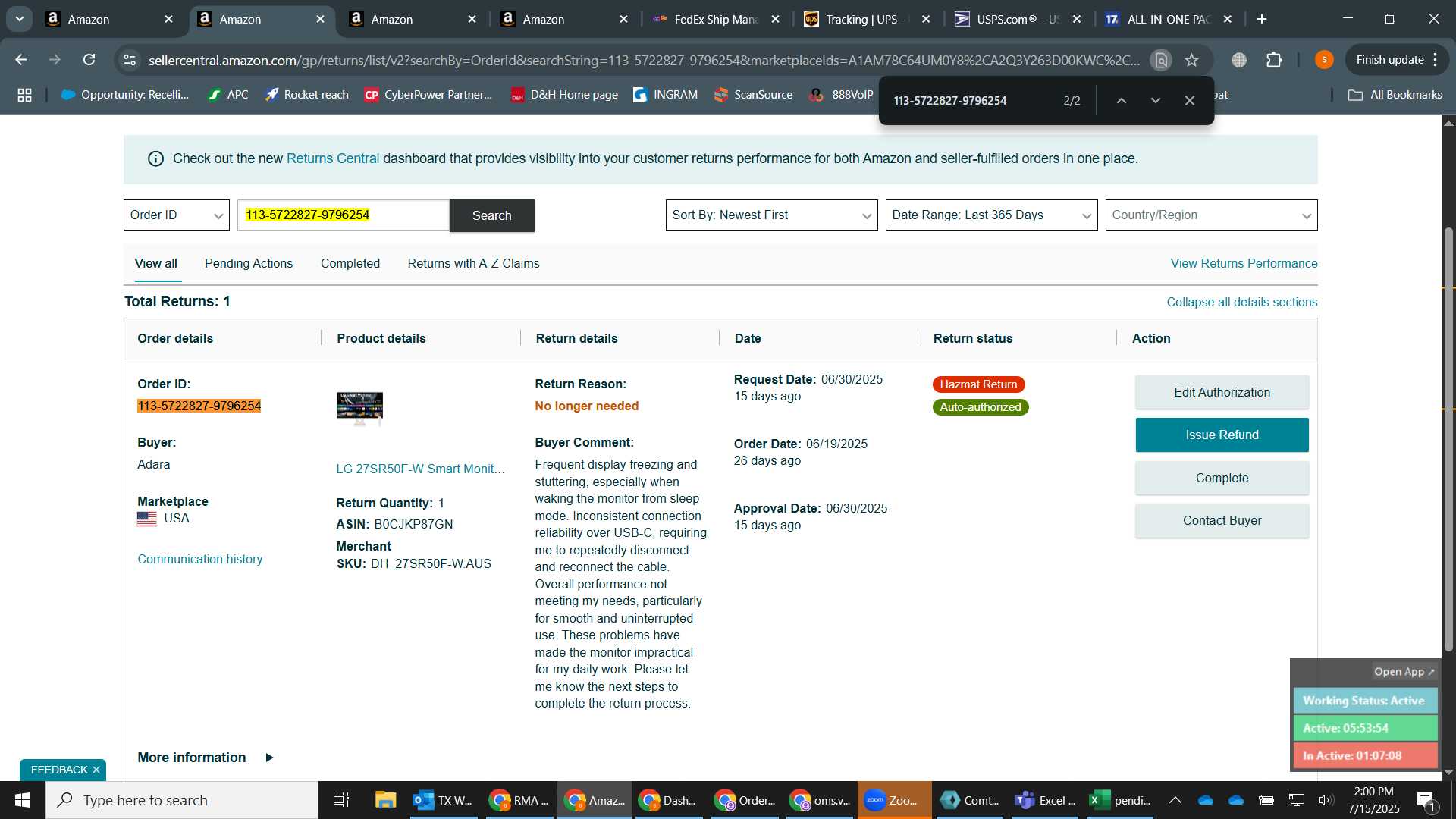Open the Windows Start menu

22,800
